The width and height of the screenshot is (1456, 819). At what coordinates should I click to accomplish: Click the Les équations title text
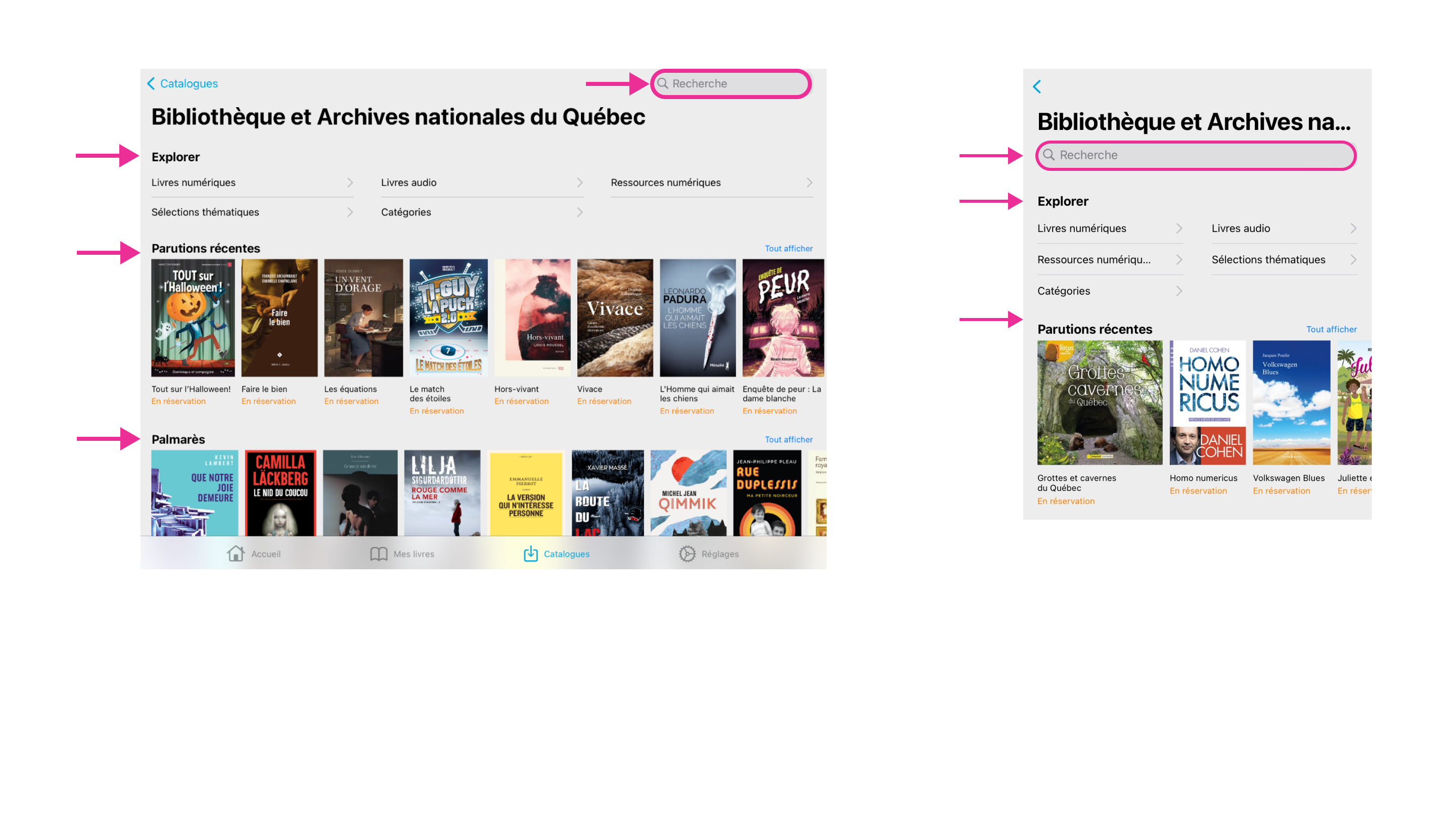350,389
